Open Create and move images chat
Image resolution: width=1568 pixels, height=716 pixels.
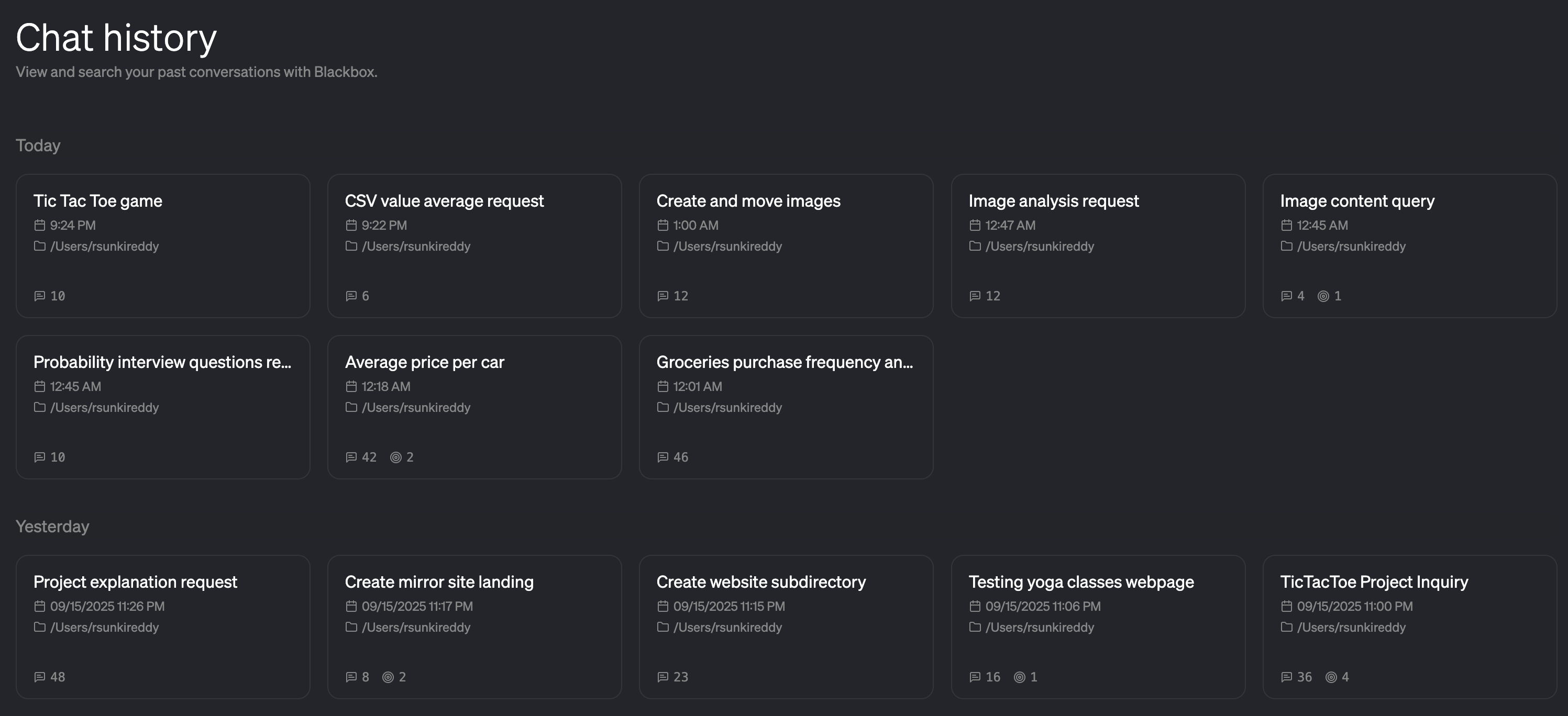click(x=786, y=246)
